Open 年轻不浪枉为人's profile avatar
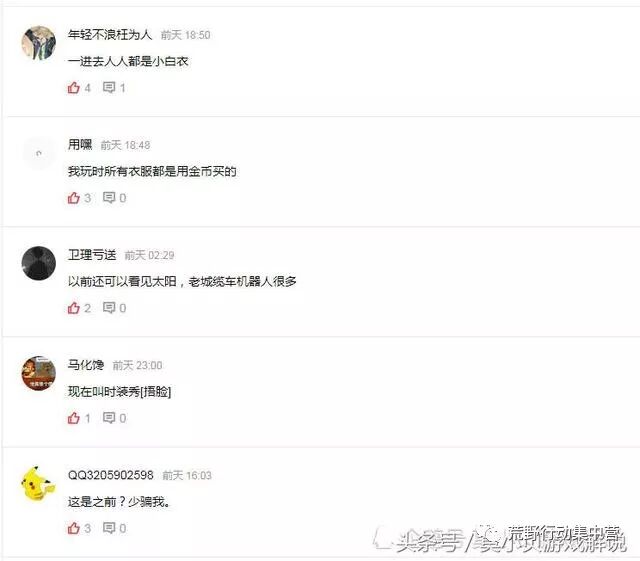 click(39, 43)
